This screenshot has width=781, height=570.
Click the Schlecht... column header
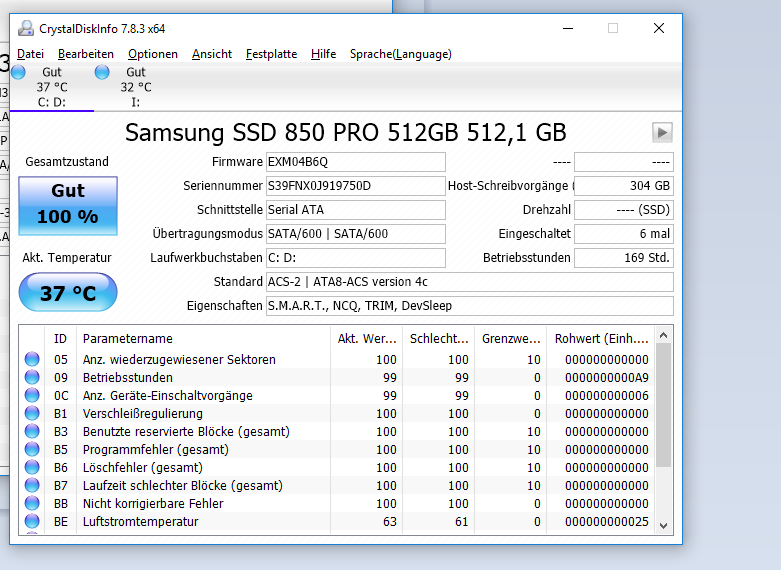439,338
